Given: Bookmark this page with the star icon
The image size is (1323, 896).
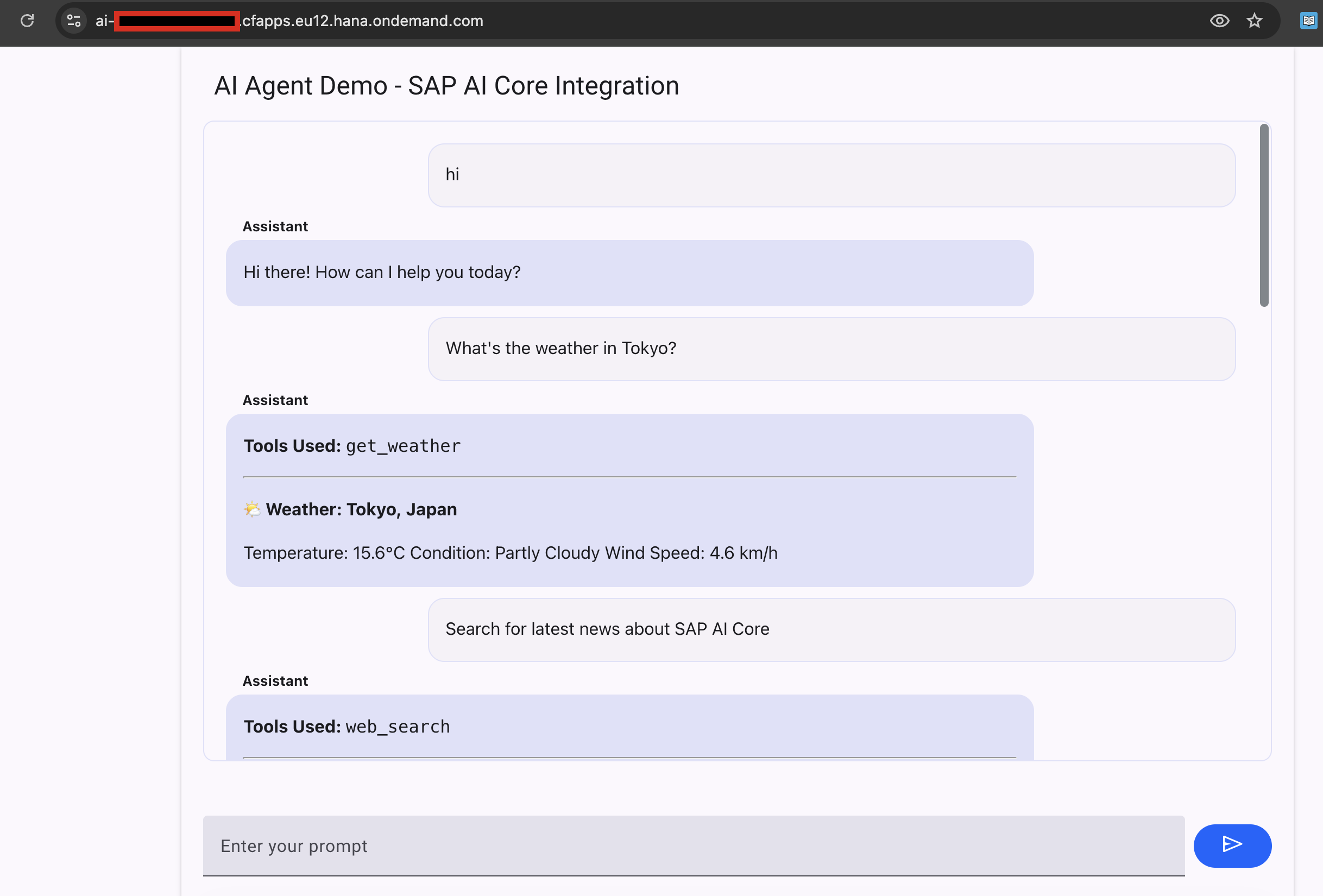Looking at the screenshot, I should [1255, 21].
